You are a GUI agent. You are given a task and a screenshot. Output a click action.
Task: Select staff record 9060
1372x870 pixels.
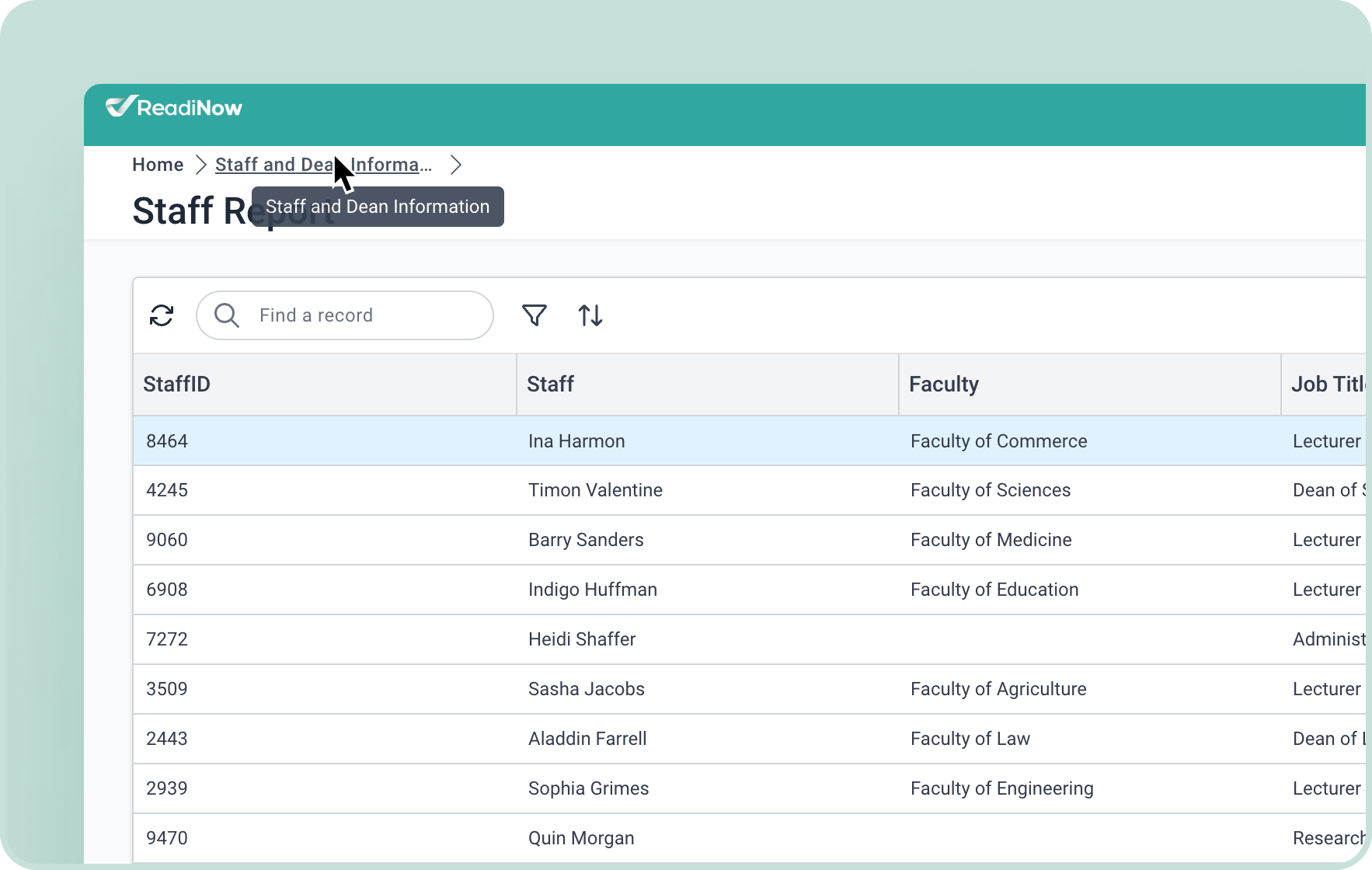167,540
